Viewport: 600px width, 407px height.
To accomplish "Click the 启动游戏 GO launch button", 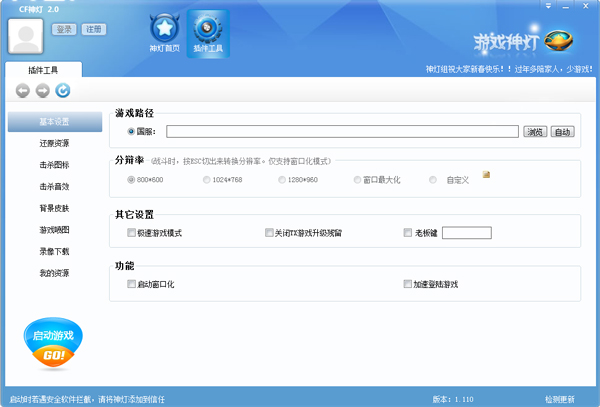I will click(54, 344).
